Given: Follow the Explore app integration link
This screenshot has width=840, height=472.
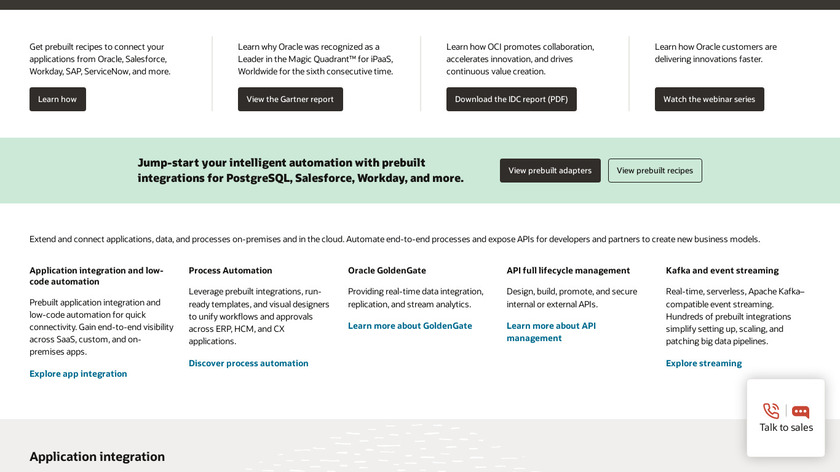Looking at the screenshot, I should (x=78, y=374).
